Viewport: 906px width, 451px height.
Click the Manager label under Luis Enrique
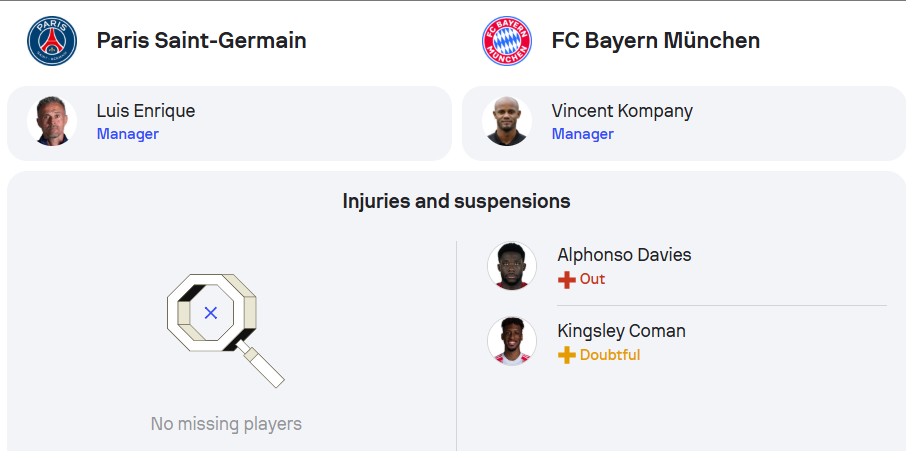tap(128, 134)
